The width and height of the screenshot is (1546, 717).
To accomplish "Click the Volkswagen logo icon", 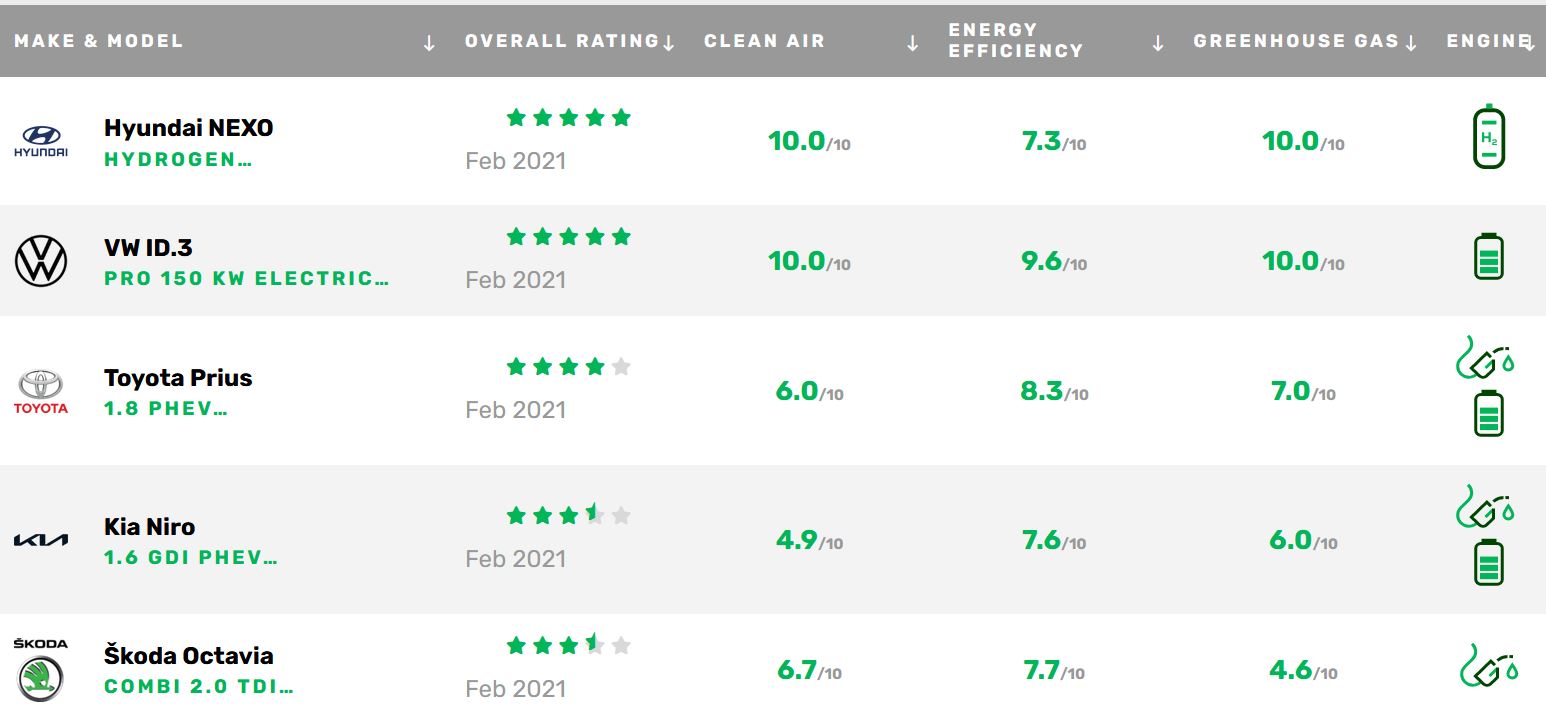I will point(41,262).
